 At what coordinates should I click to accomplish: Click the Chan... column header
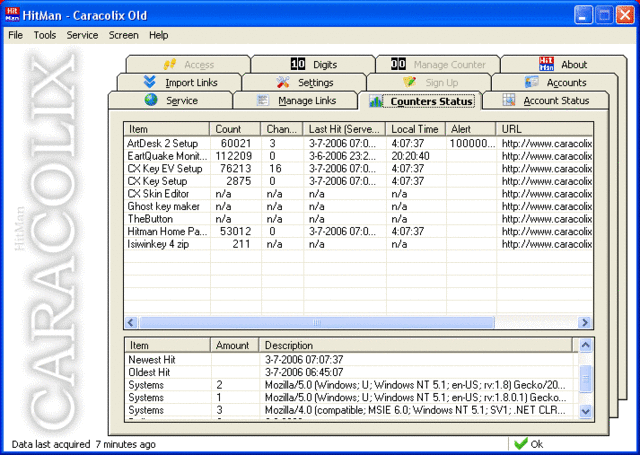click(x=282, y=129)
